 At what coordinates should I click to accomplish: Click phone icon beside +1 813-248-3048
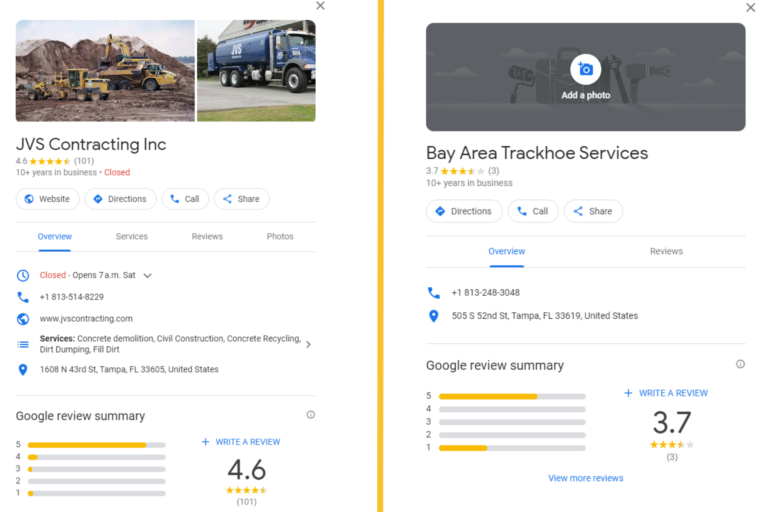433,293
